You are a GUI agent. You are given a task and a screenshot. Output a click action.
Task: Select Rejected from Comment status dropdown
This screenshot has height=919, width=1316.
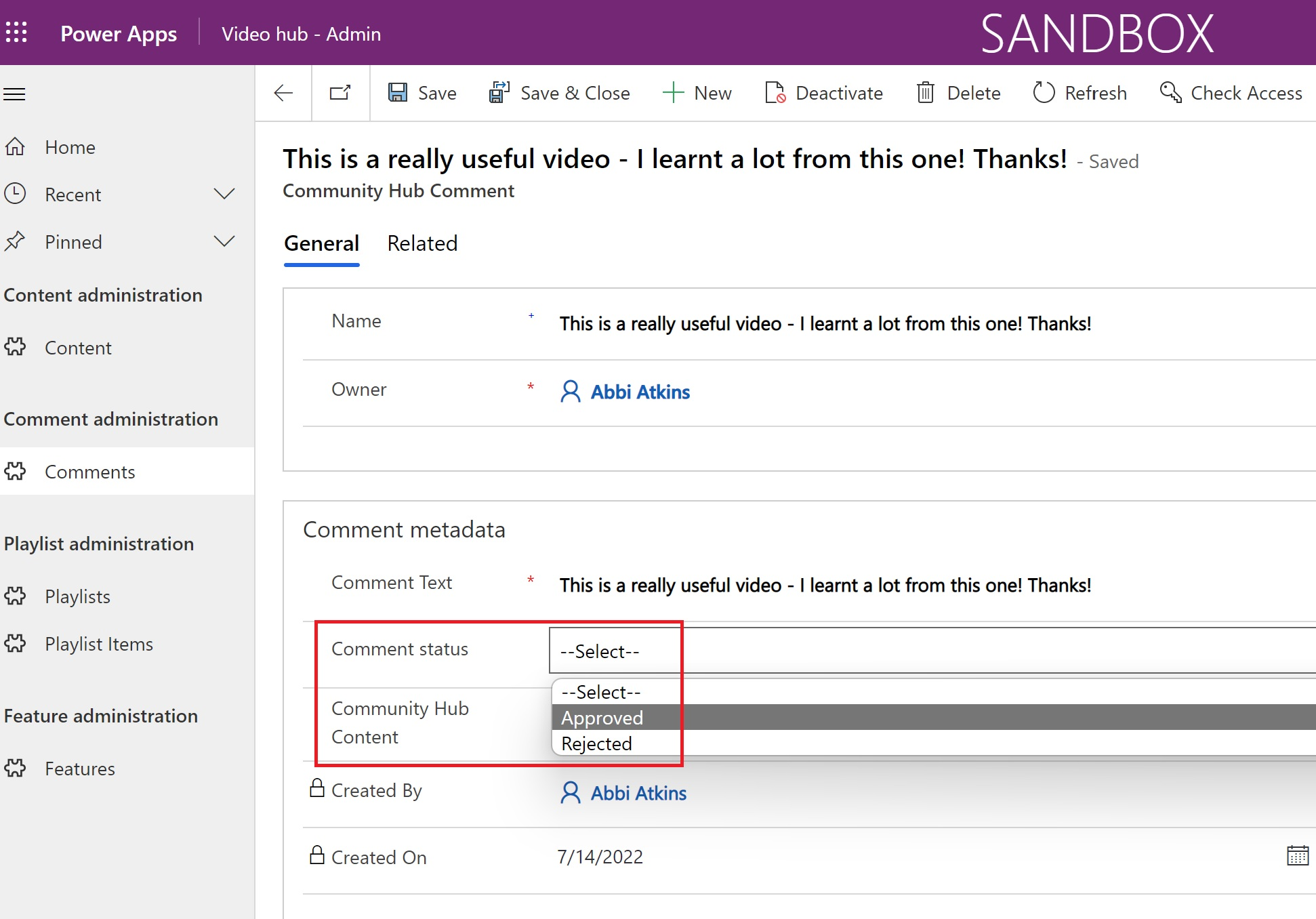point(596,743)
